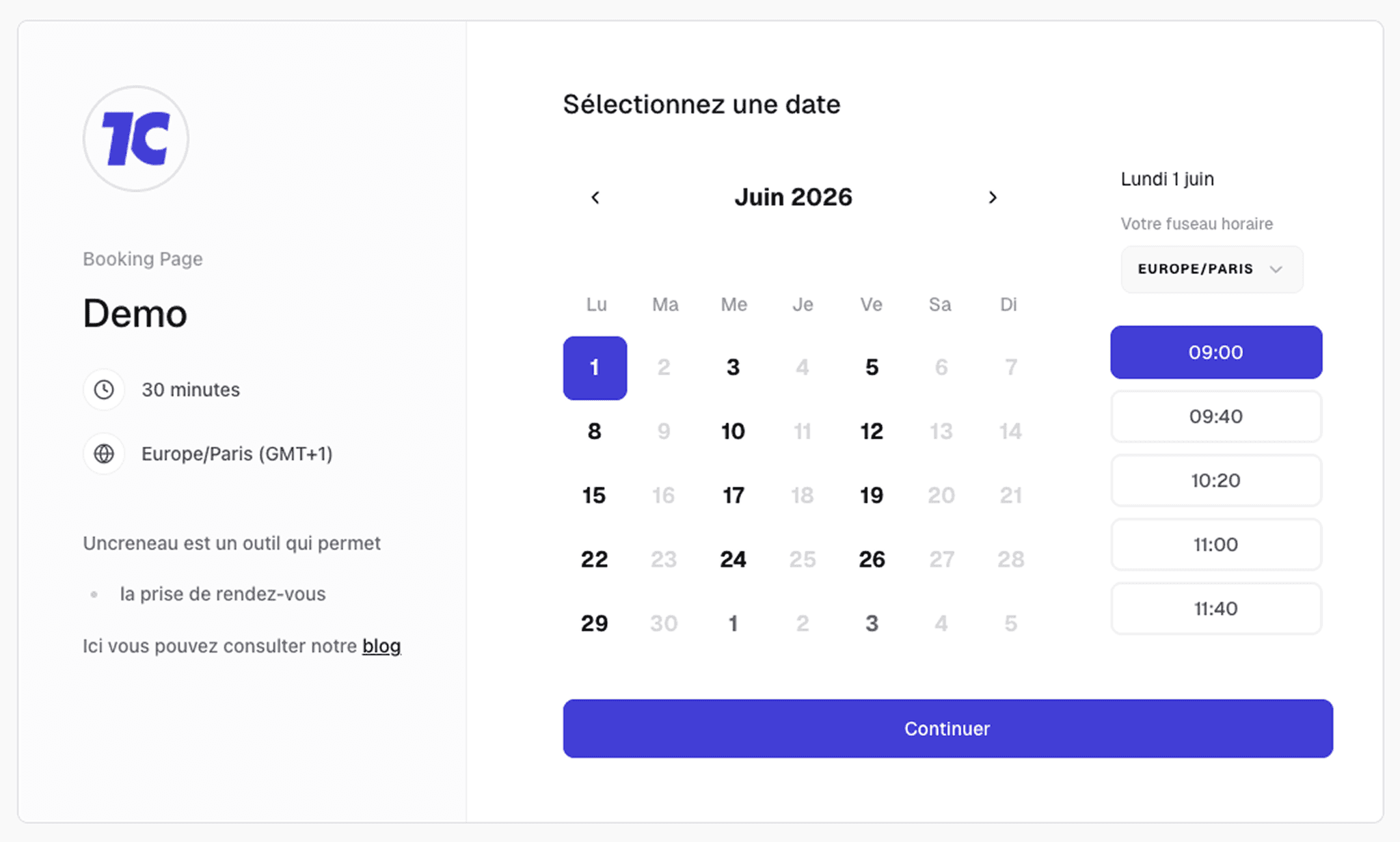Screen dimensions: 1400x842
Task: Go to the previous month arrow
Action: point(595,198)
